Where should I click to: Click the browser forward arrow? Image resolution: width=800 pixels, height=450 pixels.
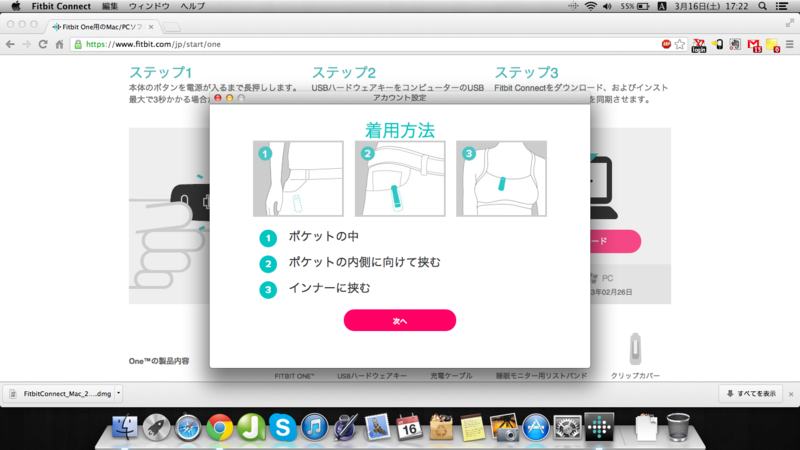click(27, 44)
